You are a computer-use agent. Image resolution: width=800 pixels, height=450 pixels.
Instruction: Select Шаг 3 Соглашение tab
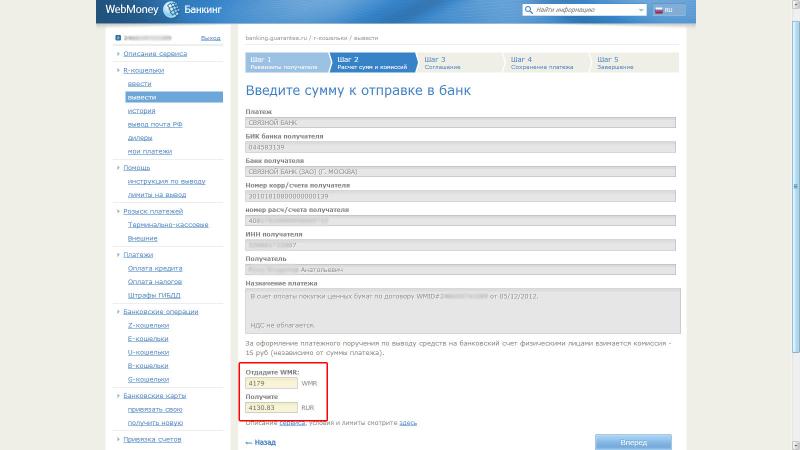459,63
